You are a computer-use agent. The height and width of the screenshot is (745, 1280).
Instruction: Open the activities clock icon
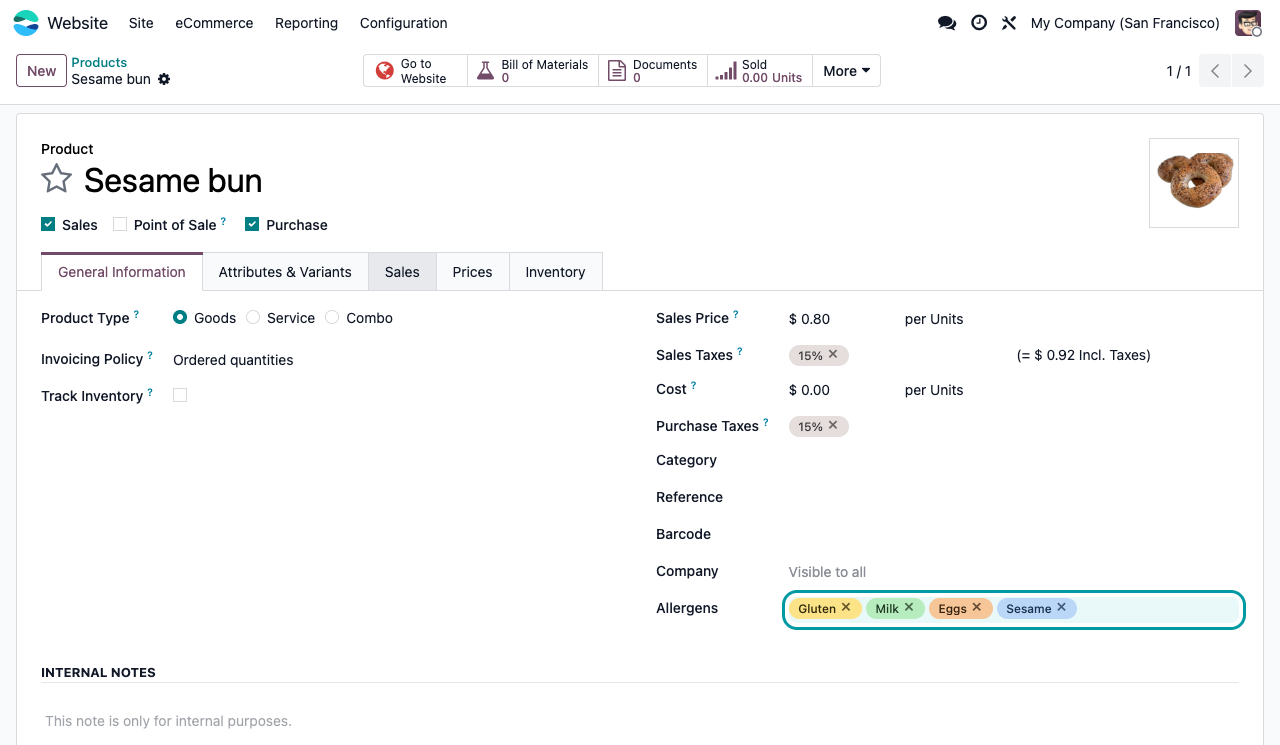[x=979, y=23]
